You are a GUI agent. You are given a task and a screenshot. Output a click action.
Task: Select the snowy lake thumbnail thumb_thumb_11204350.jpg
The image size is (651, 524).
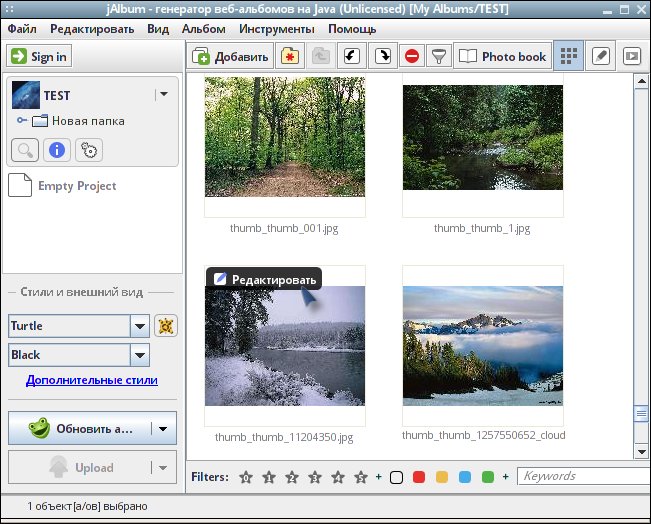(x=285, y=346)
